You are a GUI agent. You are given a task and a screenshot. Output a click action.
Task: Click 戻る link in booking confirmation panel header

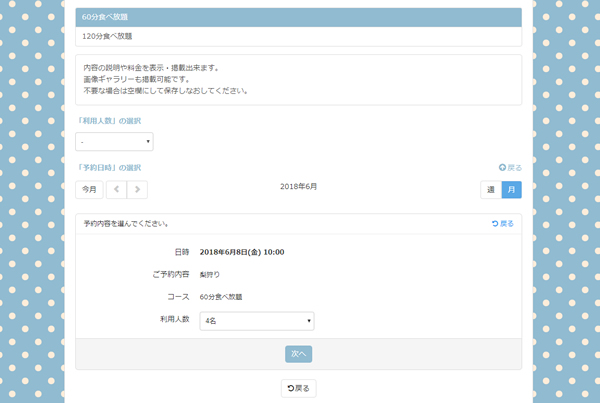pos(502,224)
